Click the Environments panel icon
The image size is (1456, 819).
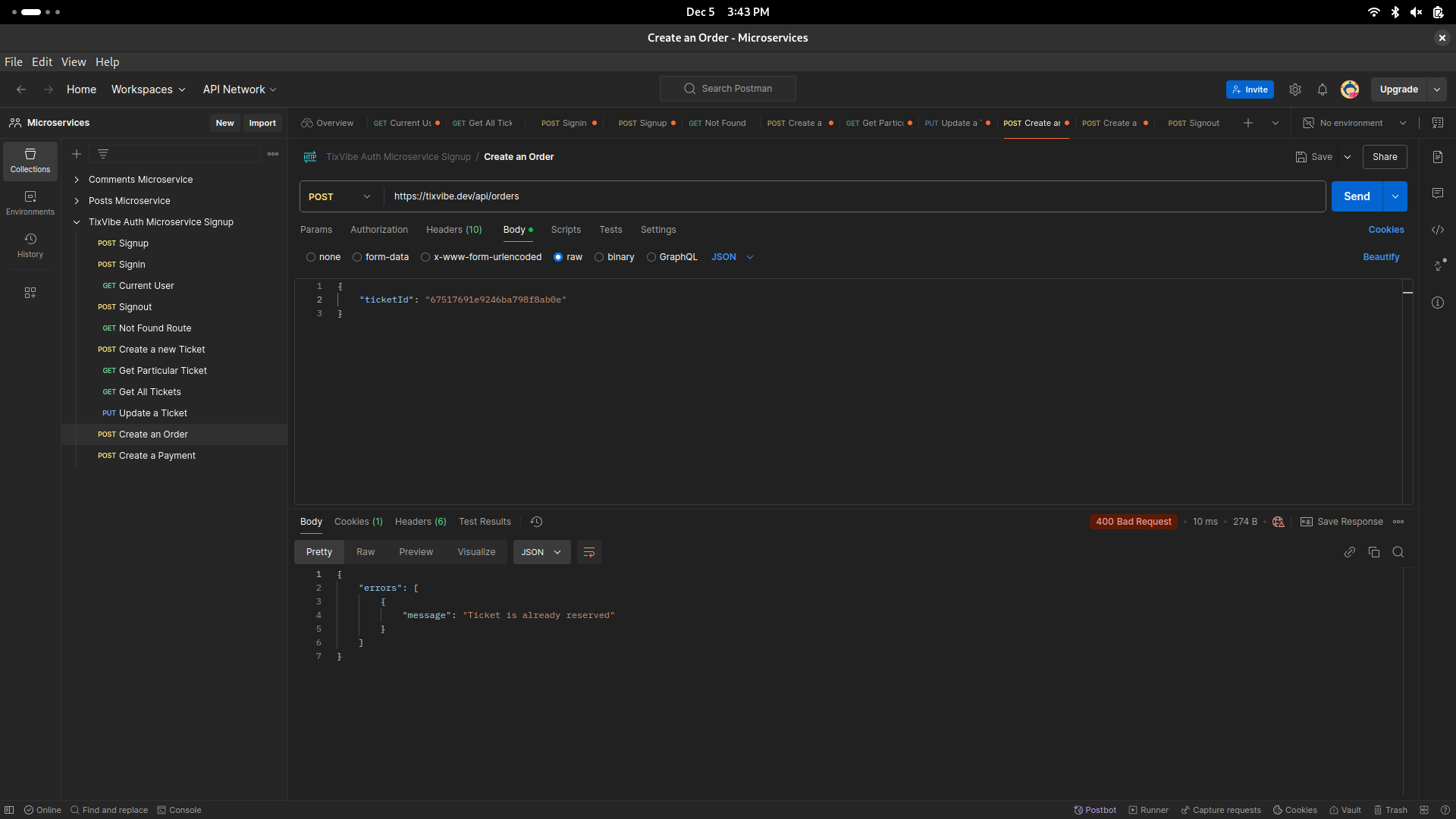29,202
